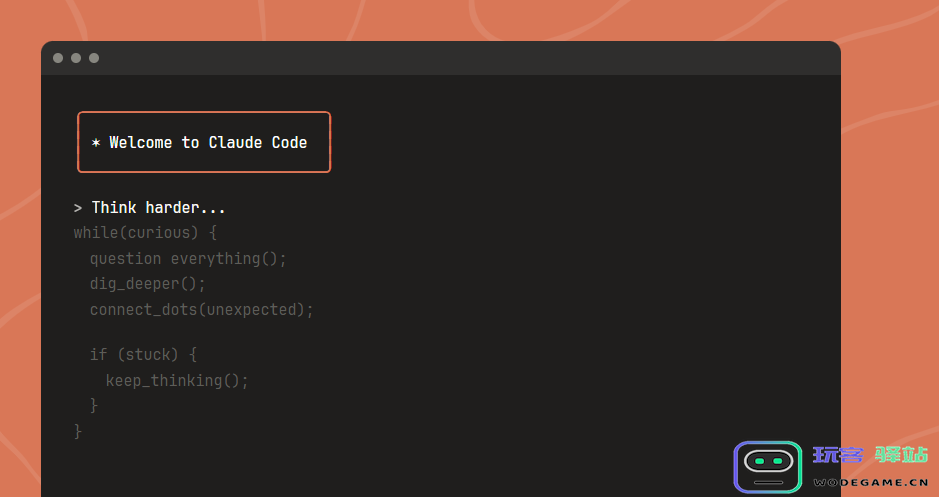Click the "if (stuck) {" code line

[x=143, y=355]
